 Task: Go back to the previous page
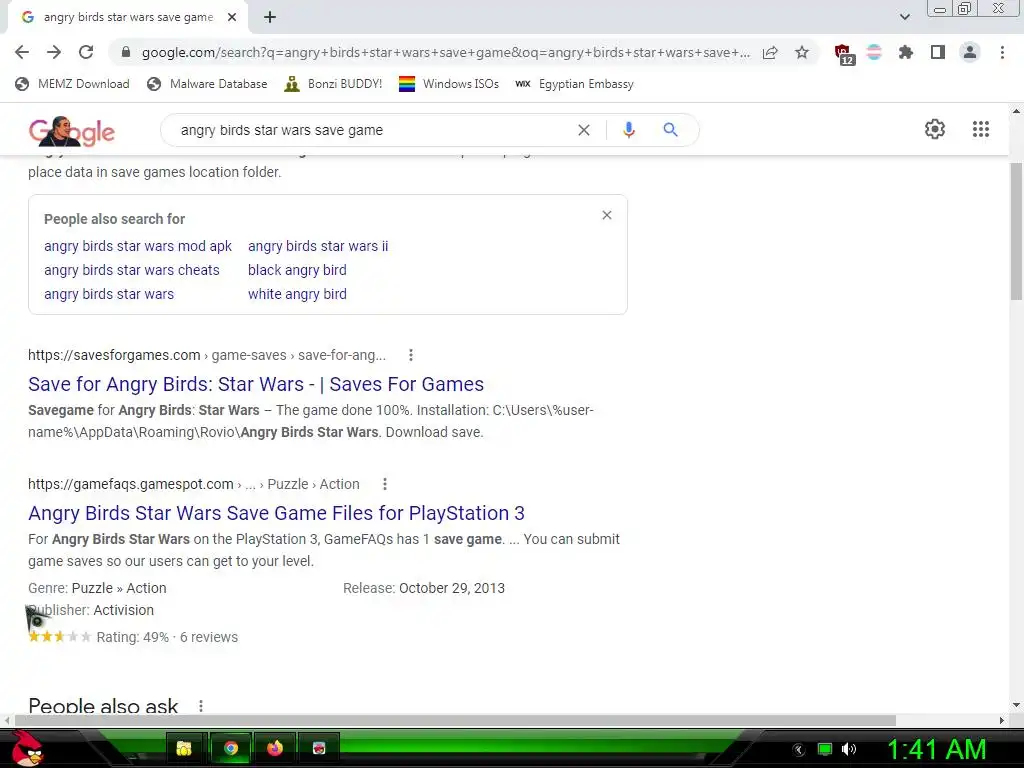[22, 52]
